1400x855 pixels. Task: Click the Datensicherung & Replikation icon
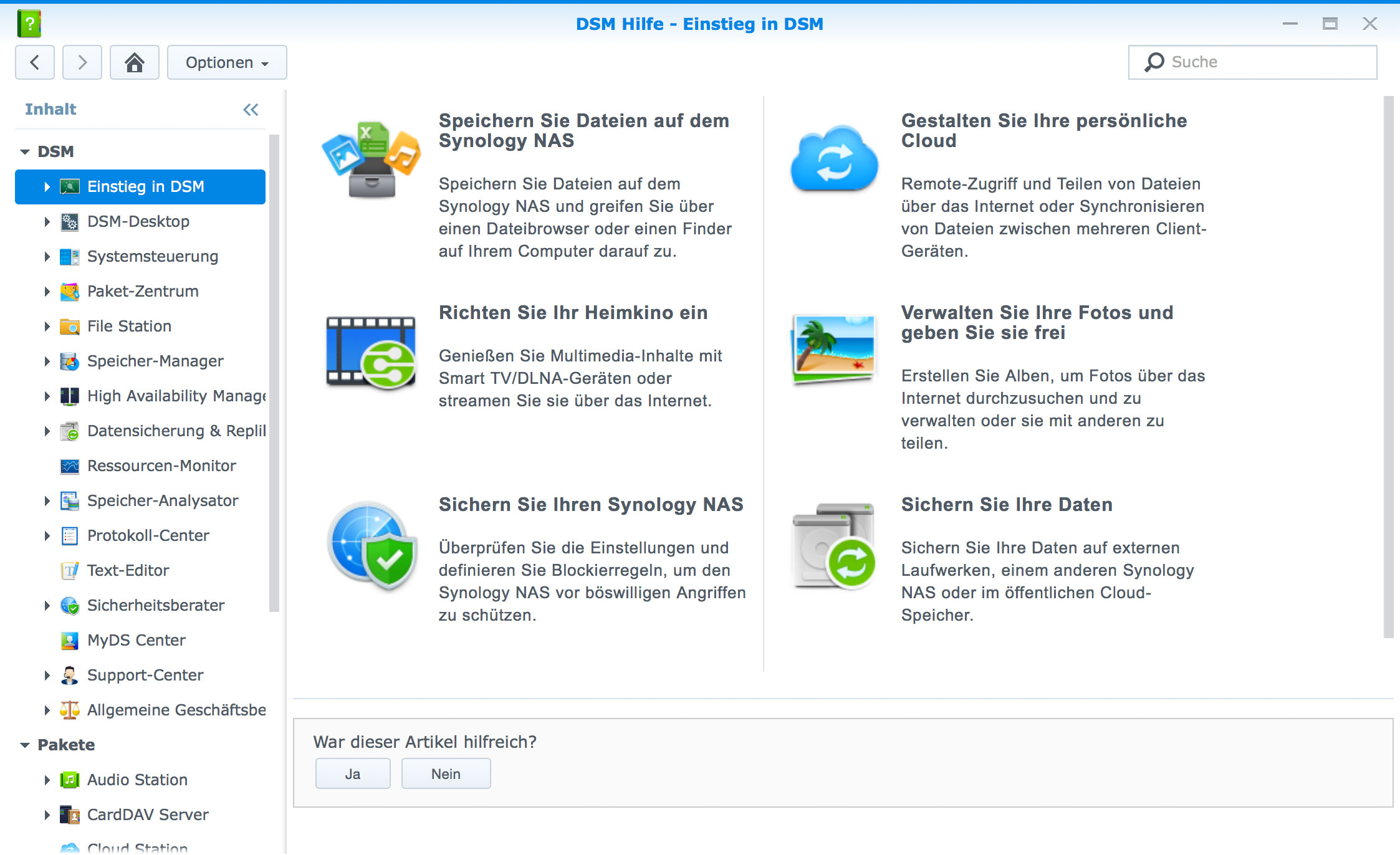70,431
